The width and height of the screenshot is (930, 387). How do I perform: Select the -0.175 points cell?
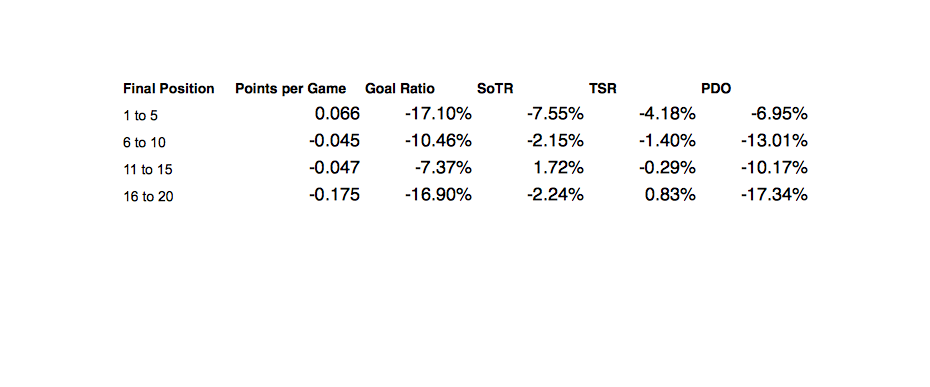(x=334, y=194)
